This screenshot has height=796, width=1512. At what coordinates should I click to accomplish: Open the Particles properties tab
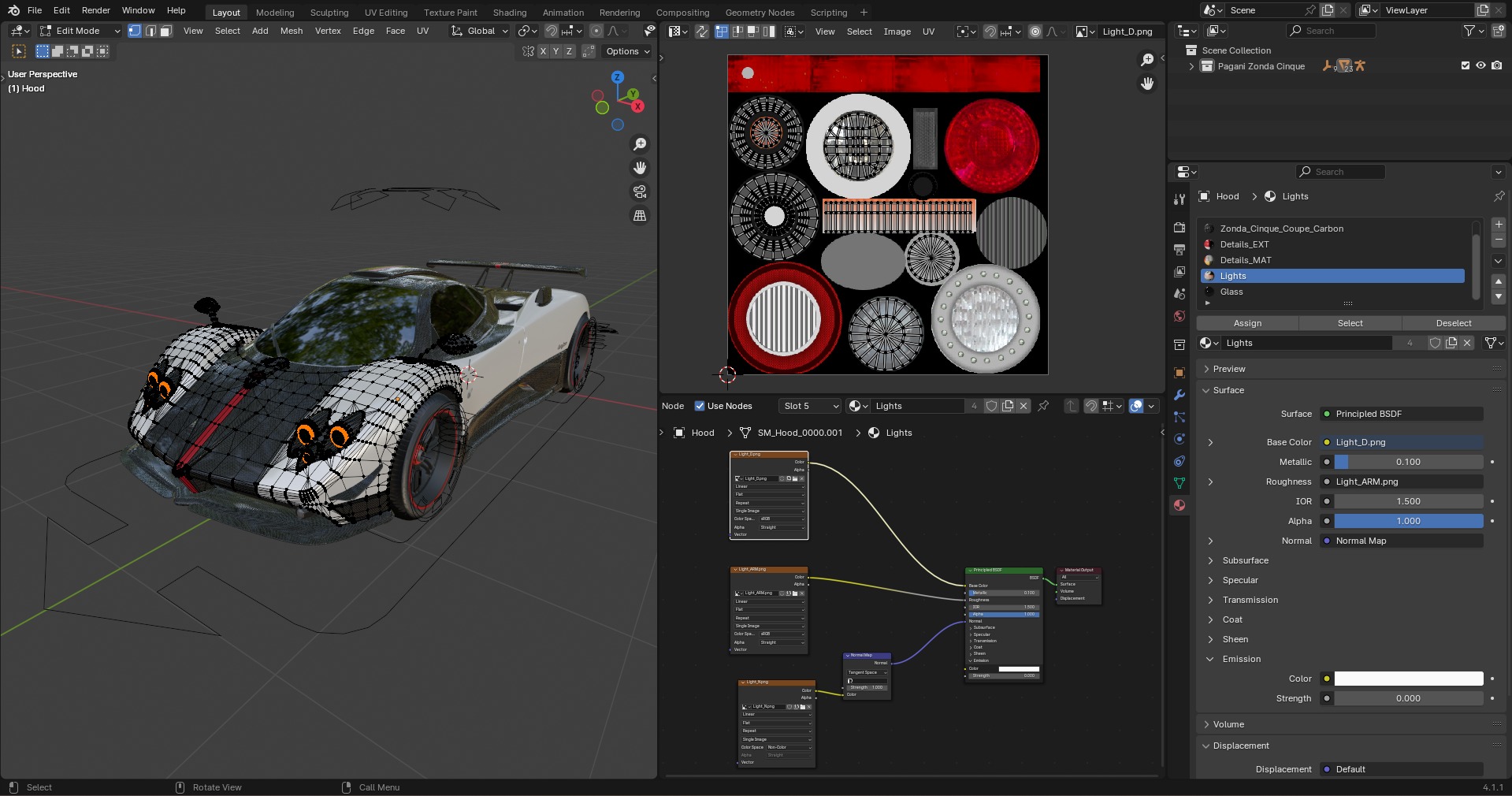pos(1179,417)
